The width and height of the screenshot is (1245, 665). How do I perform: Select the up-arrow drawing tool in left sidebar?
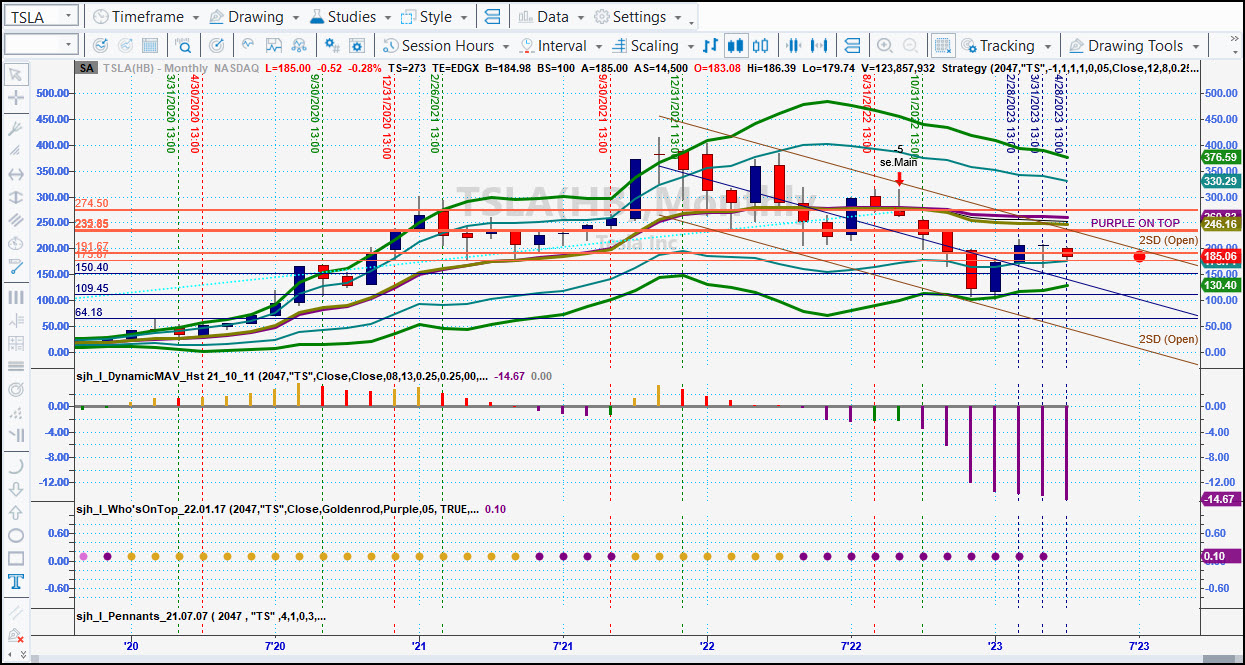click(x=16, y=512)
